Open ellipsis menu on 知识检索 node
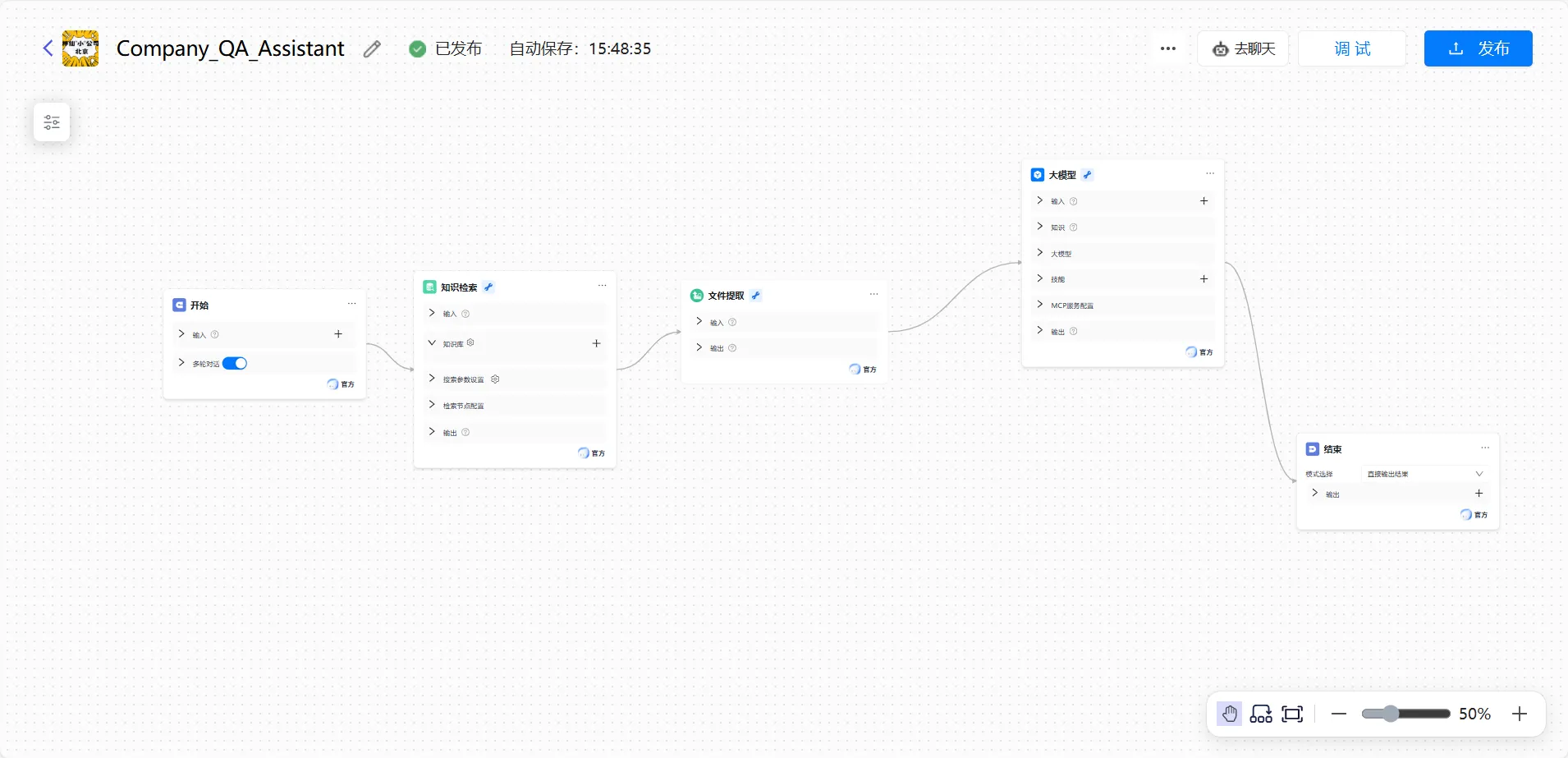Viewport: 1568px width, 758px height. pos(602,286)
